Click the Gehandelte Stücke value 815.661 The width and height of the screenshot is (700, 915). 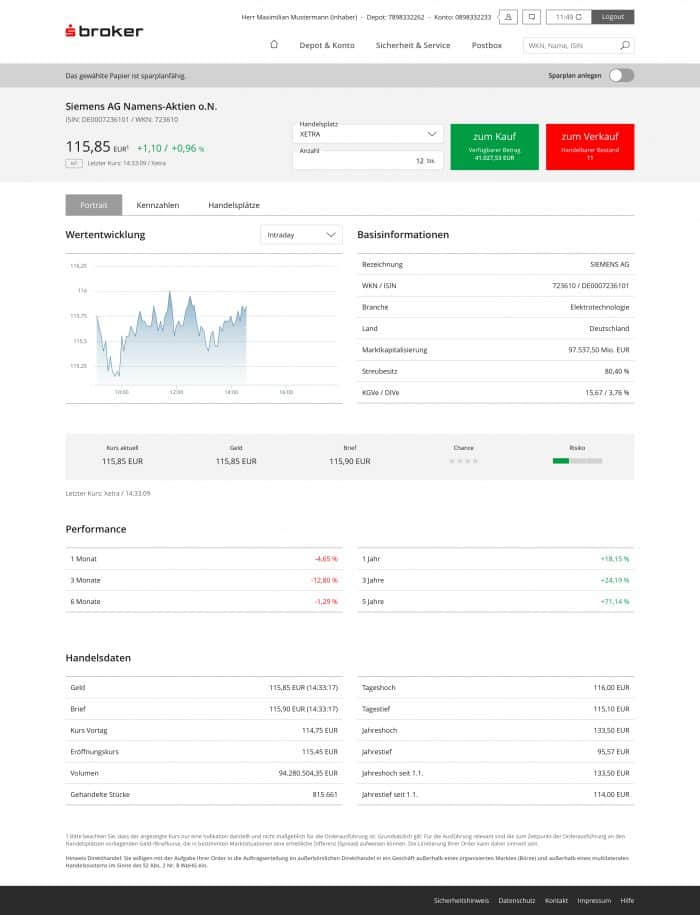[x=325, y=794]
